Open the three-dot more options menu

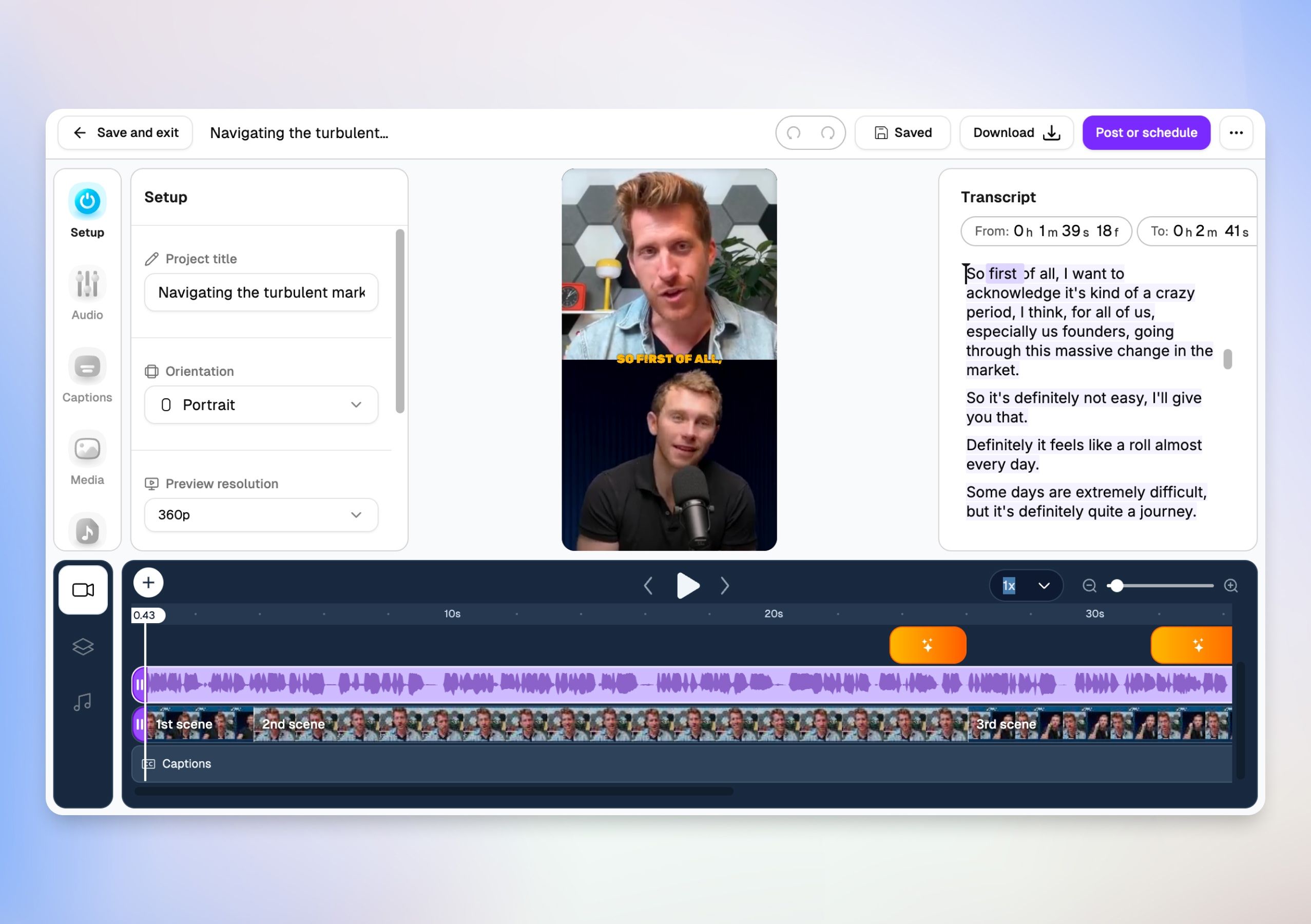[x=1236, y=133]
